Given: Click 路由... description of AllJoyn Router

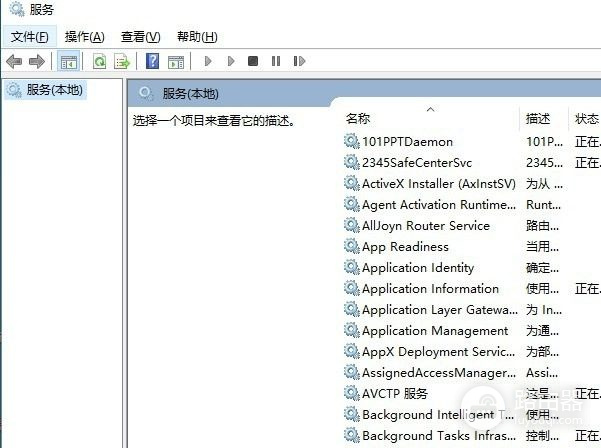Looking at the screenshot, I should (542, 226).
